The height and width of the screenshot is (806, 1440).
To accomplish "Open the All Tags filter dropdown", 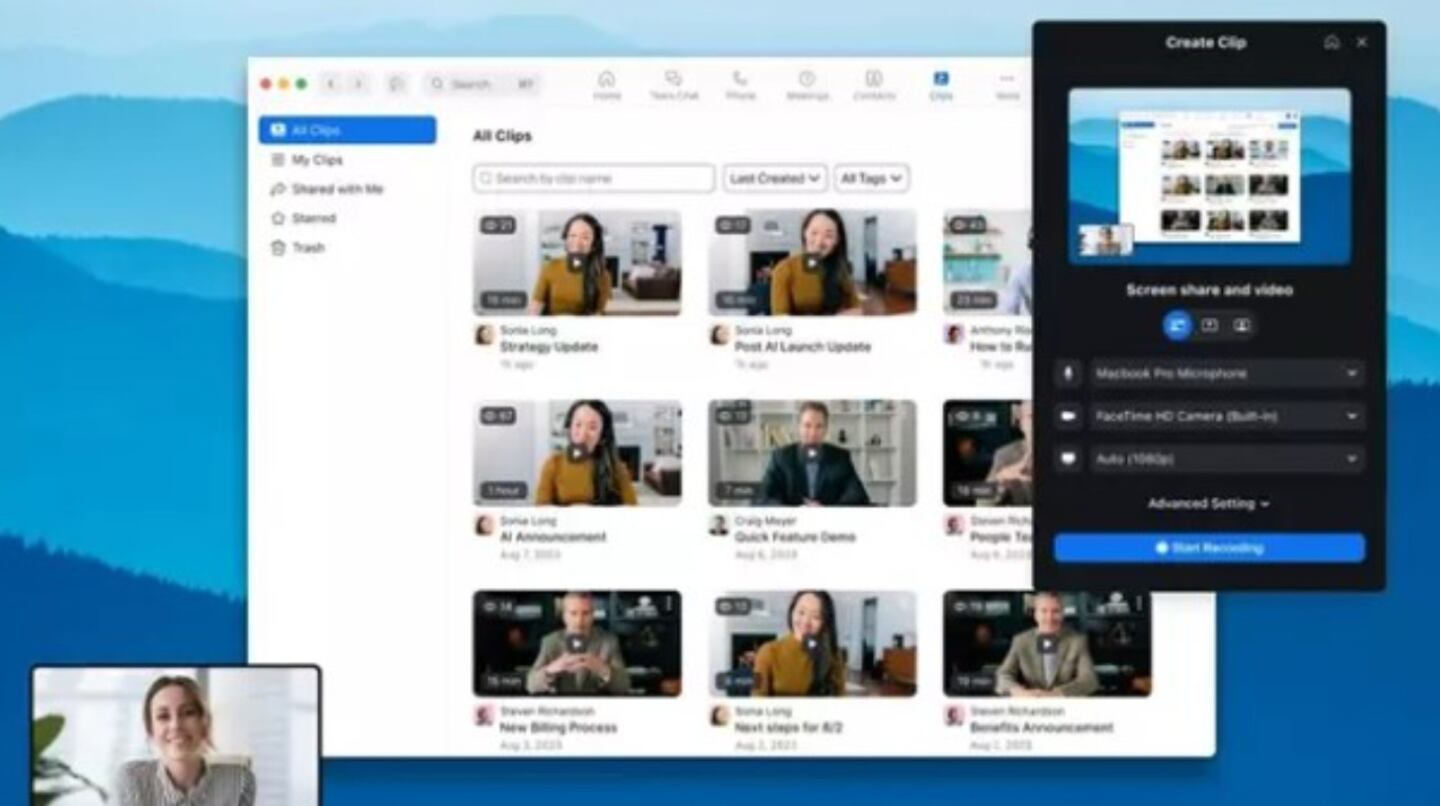I will click(x=871, y=178).
